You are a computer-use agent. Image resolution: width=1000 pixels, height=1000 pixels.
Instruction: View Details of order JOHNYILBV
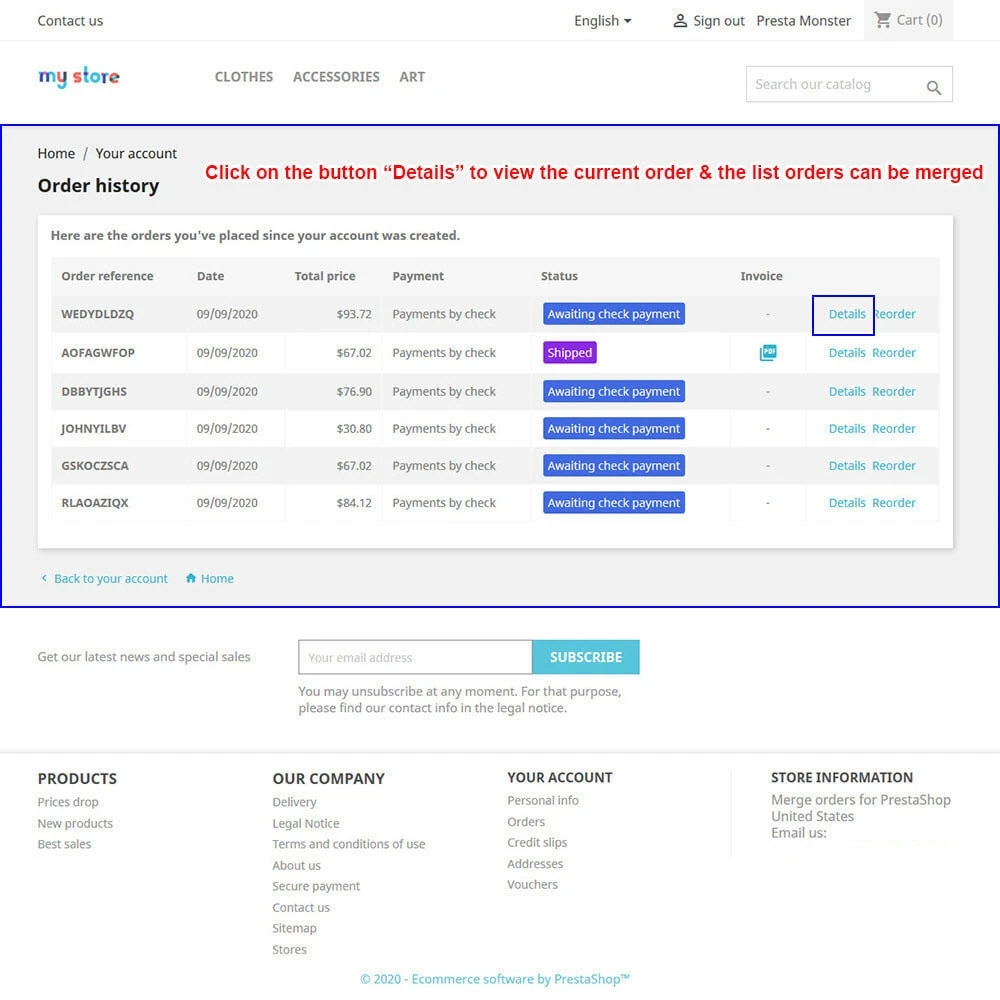pyautogui.click(x=847, y=429)
